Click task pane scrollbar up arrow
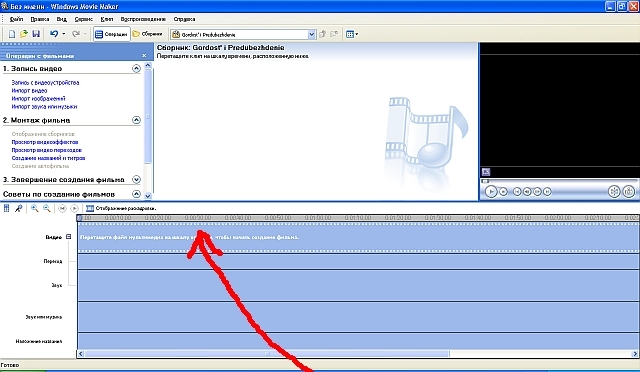Viewport: 640px width, 372px height. 148,65
